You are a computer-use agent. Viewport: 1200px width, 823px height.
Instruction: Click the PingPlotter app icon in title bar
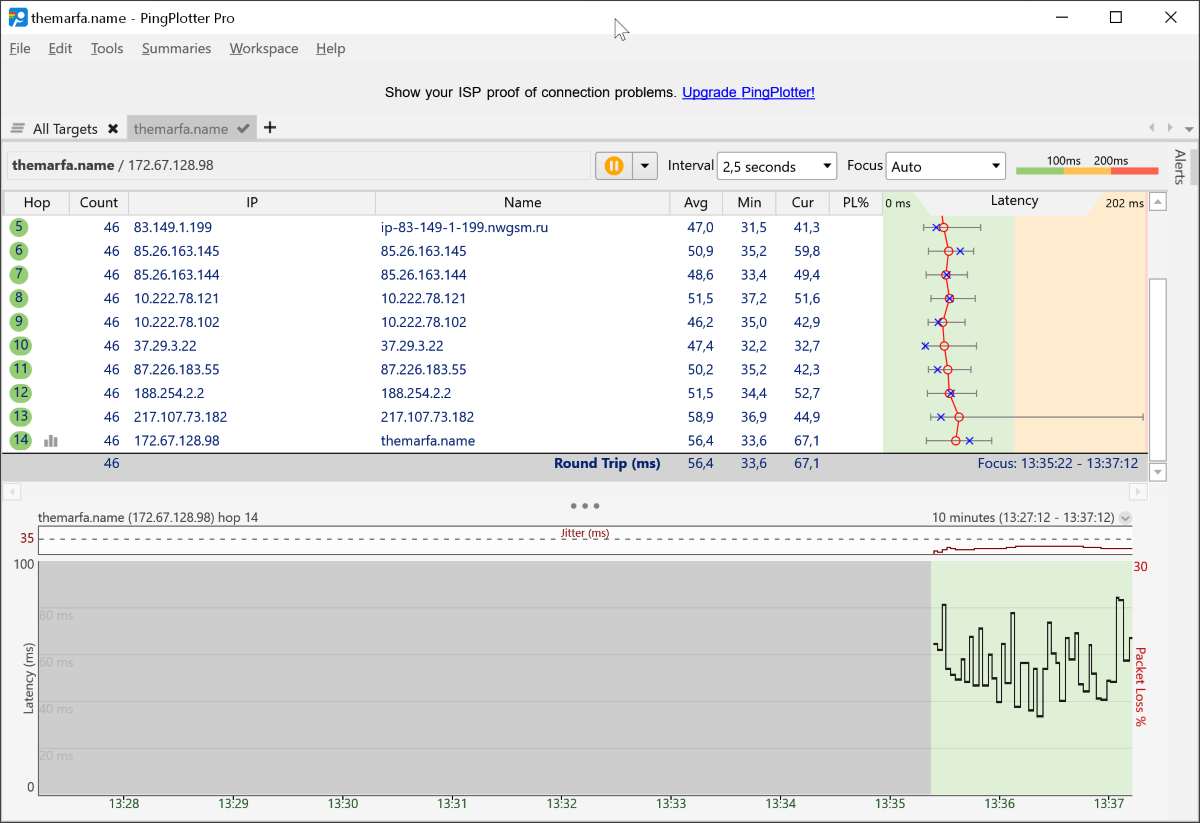[17, 17]
